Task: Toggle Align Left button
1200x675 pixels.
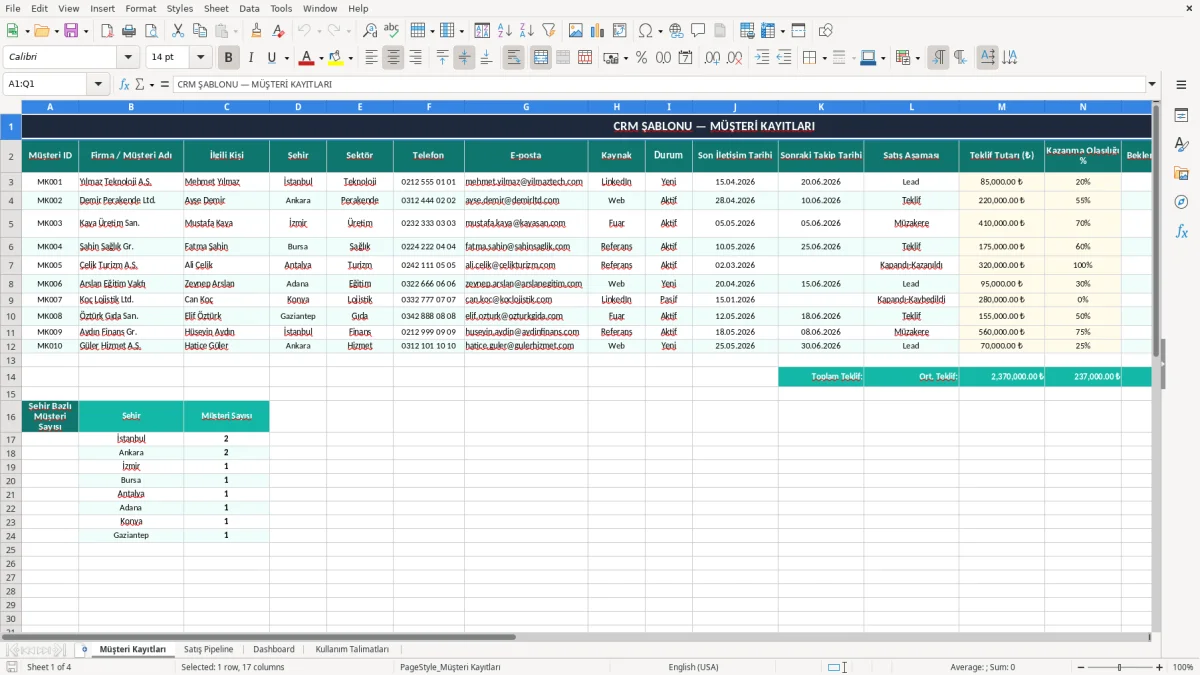Action: click(x=371, y=58)
